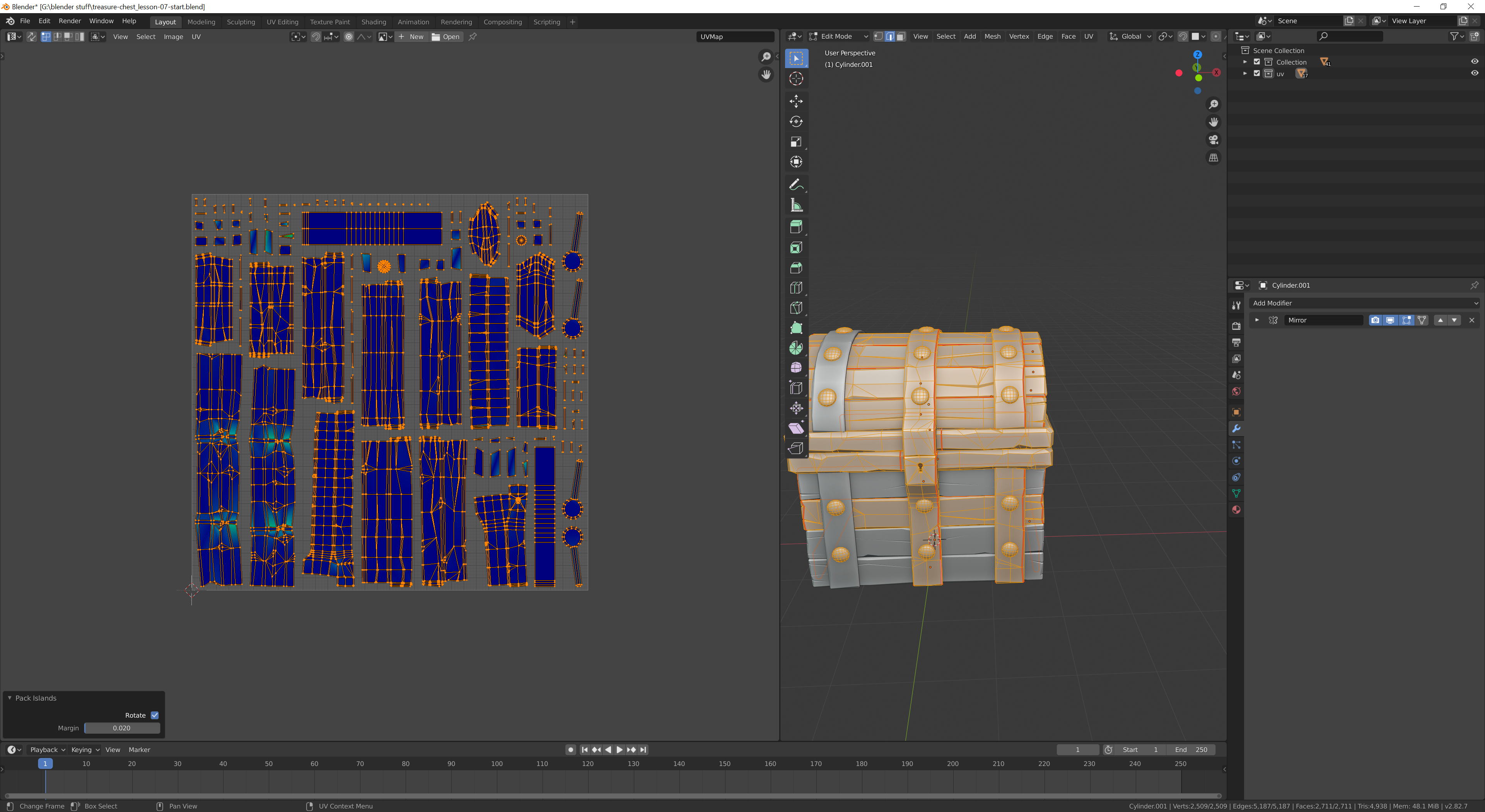Open the Modifiers wrench properties tab

tap(1236, 428)
